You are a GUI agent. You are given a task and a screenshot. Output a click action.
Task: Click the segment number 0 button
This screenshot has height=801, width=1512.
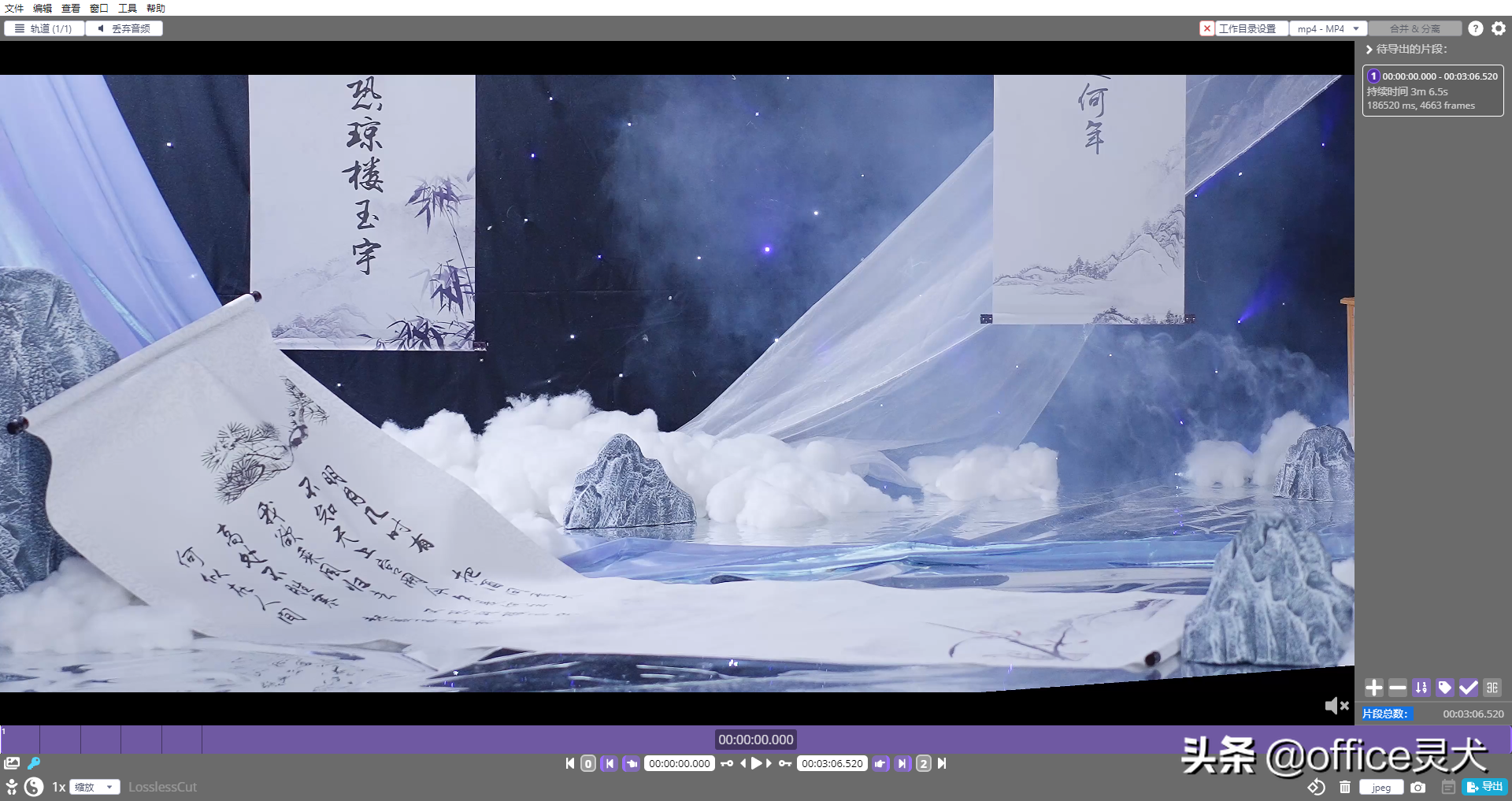pos(588,763)
